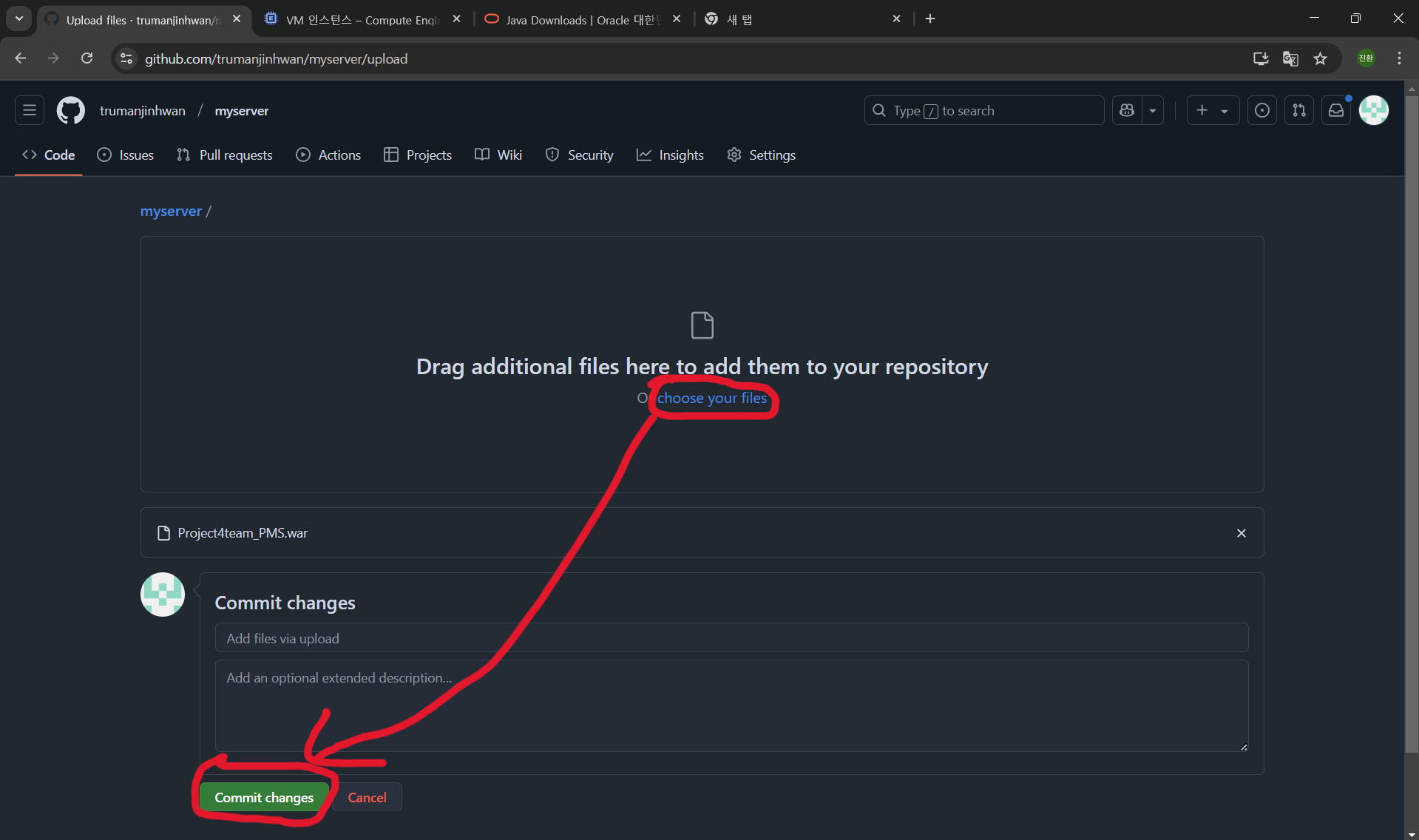Screen dimensions: 1419x840
Task: Expand the create new plus dropdown
Action: (x=1212, y=111)
